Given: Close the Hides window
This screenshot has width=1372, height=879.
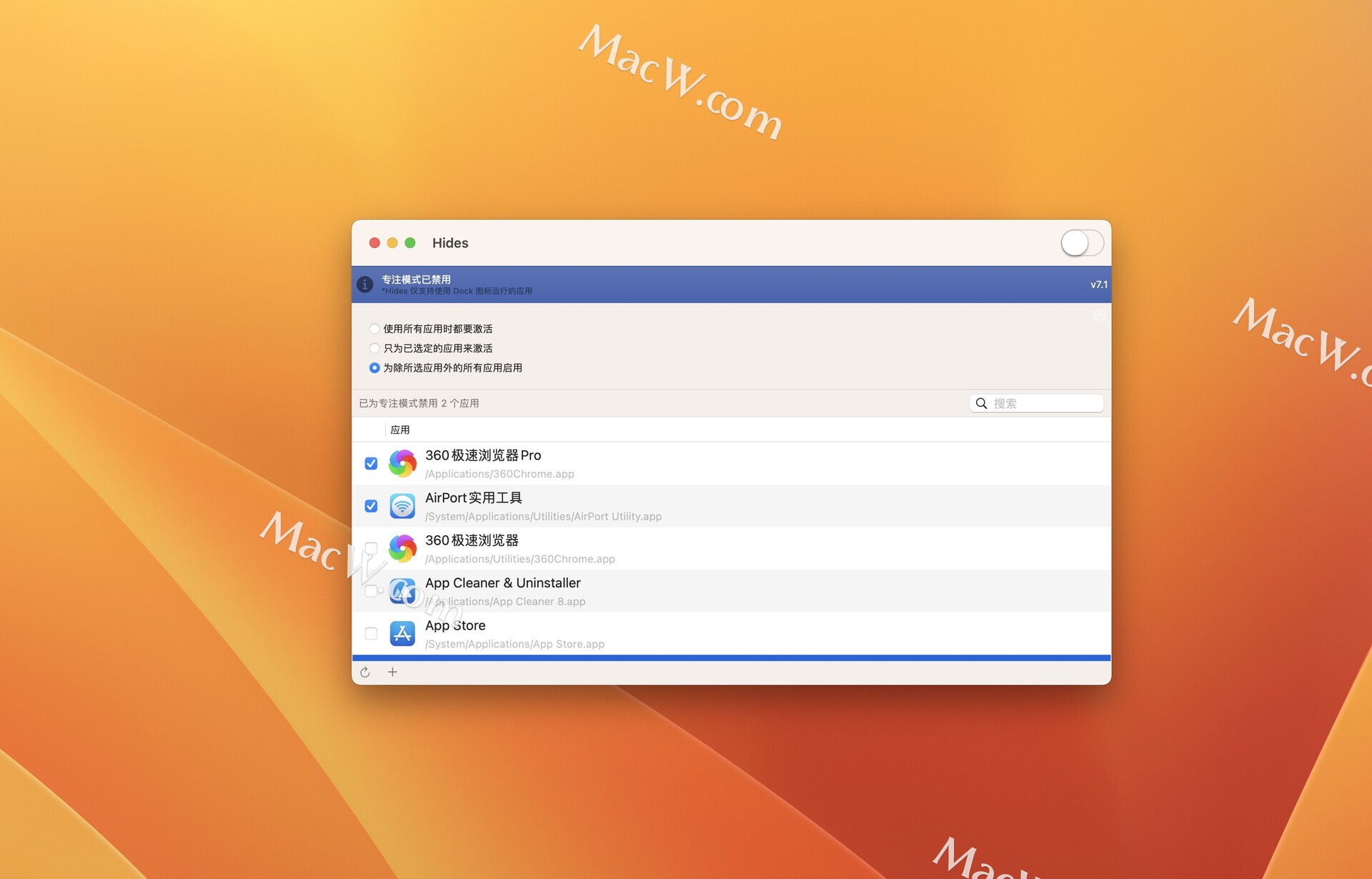Looking at the screenshot, I should [374, 243].
